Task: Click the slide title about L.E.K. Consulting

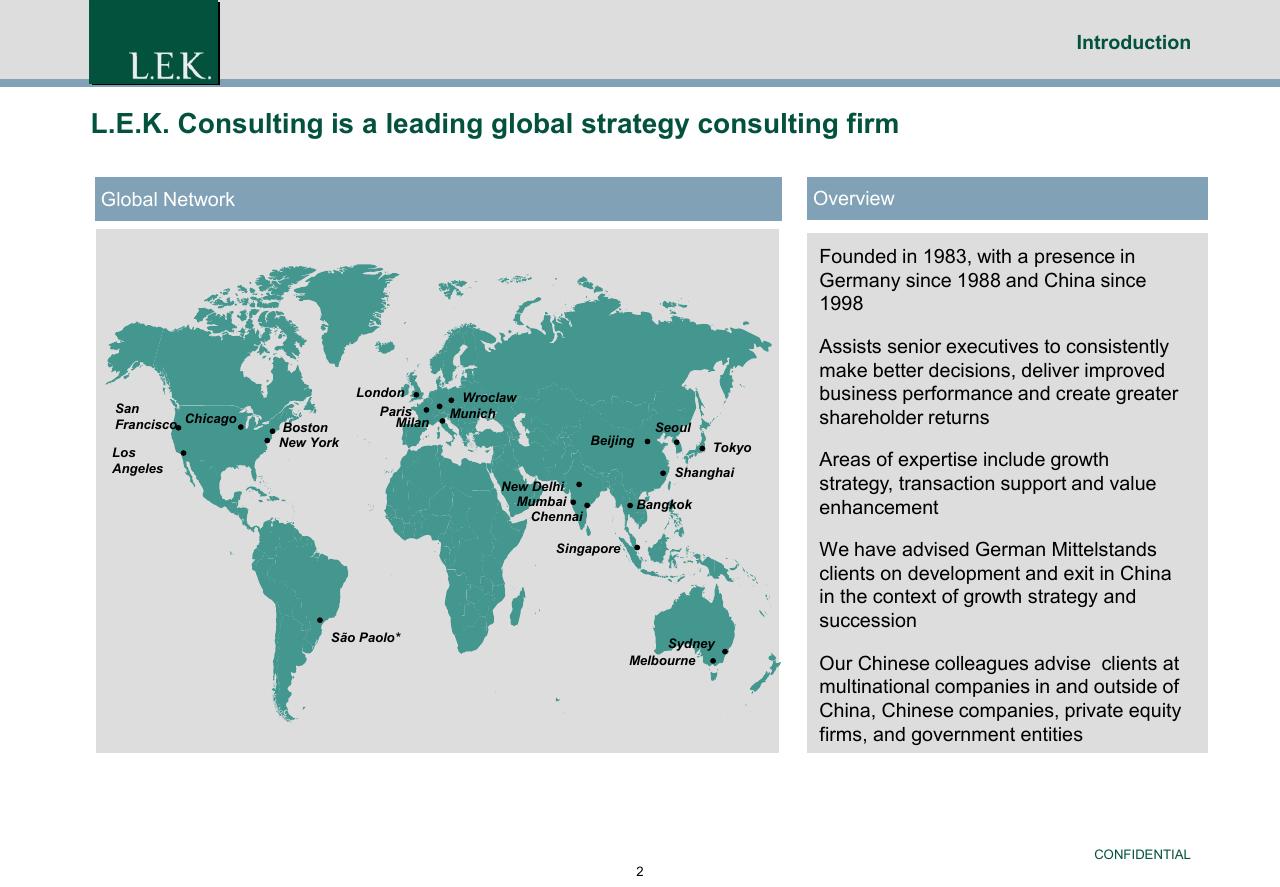Action: coord(495,124)
